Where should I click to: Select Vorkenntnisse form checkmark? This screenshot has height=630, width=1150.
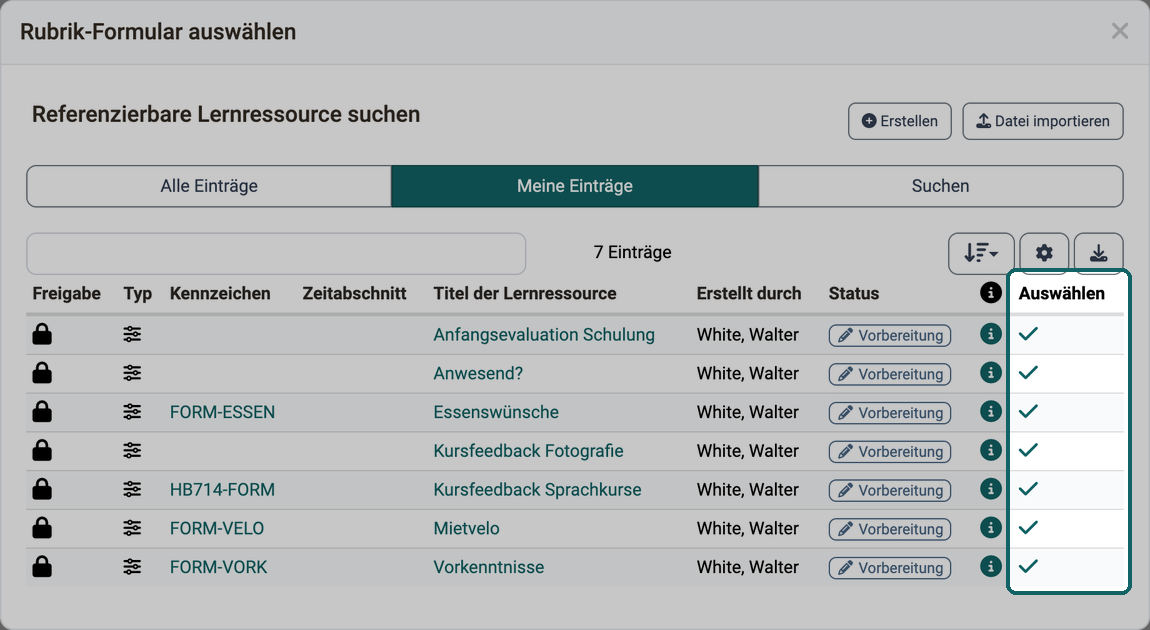tap(1028, 566)
